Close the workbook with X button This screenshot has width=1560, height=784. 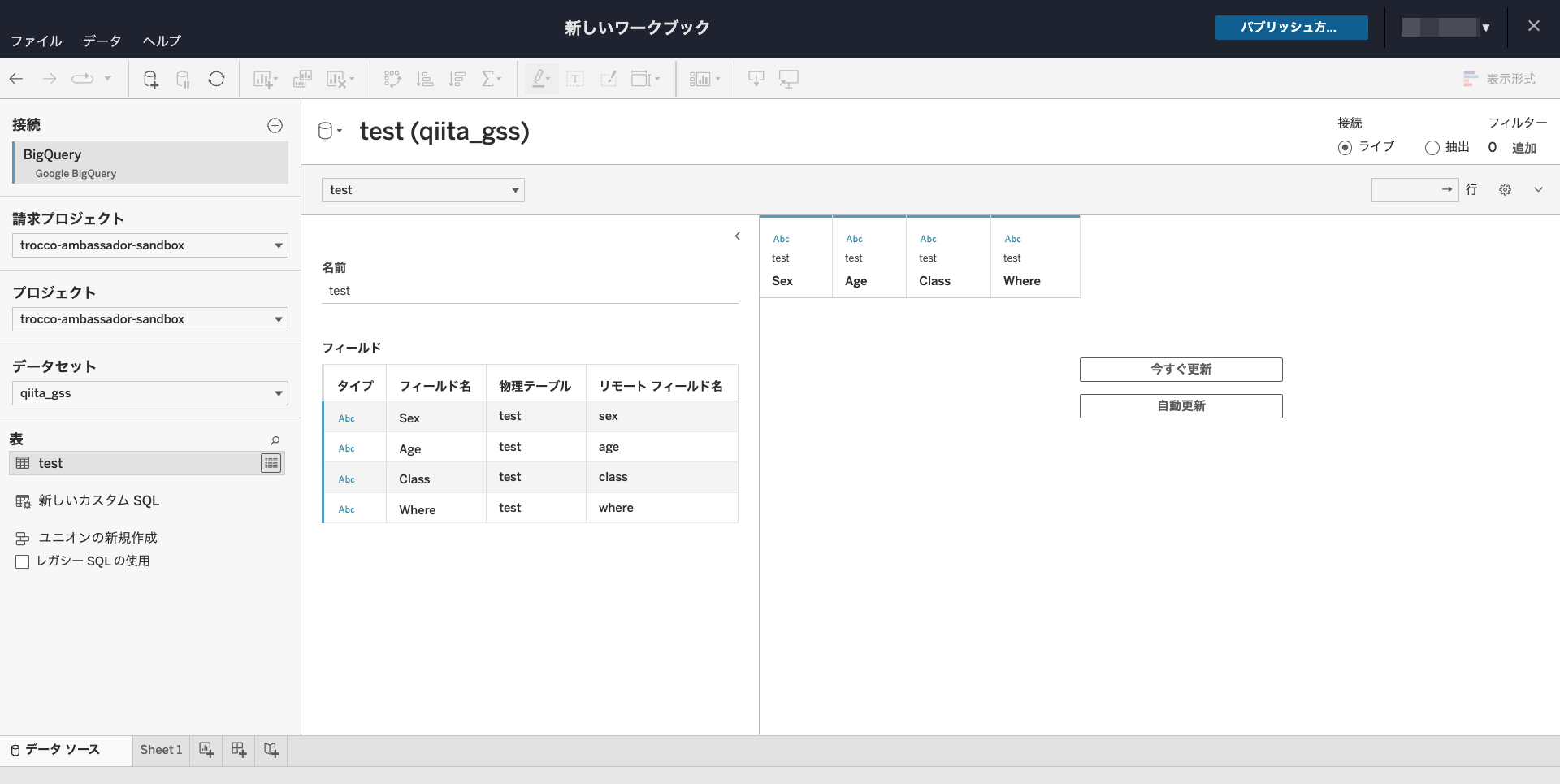click(1533, 26)
